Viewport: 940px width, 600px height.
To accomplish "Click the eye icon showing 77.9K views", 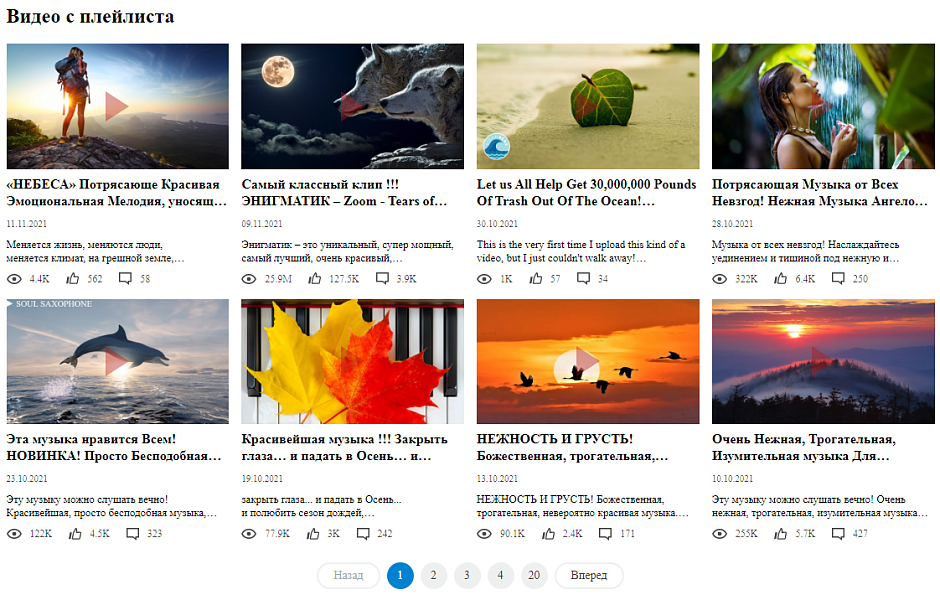I will click(249, 534).
